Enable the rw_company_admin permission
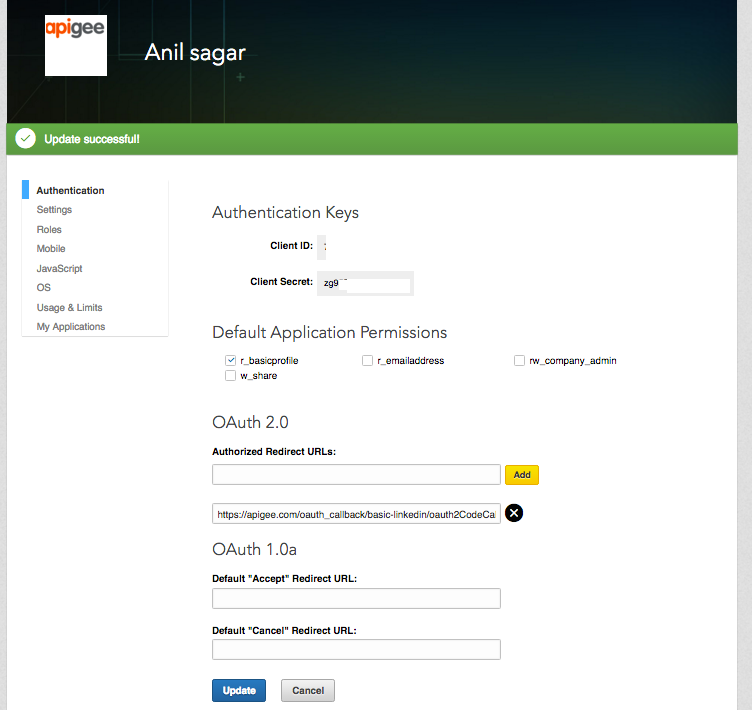This screenshot has height=710, width=752. pos(519,360)
